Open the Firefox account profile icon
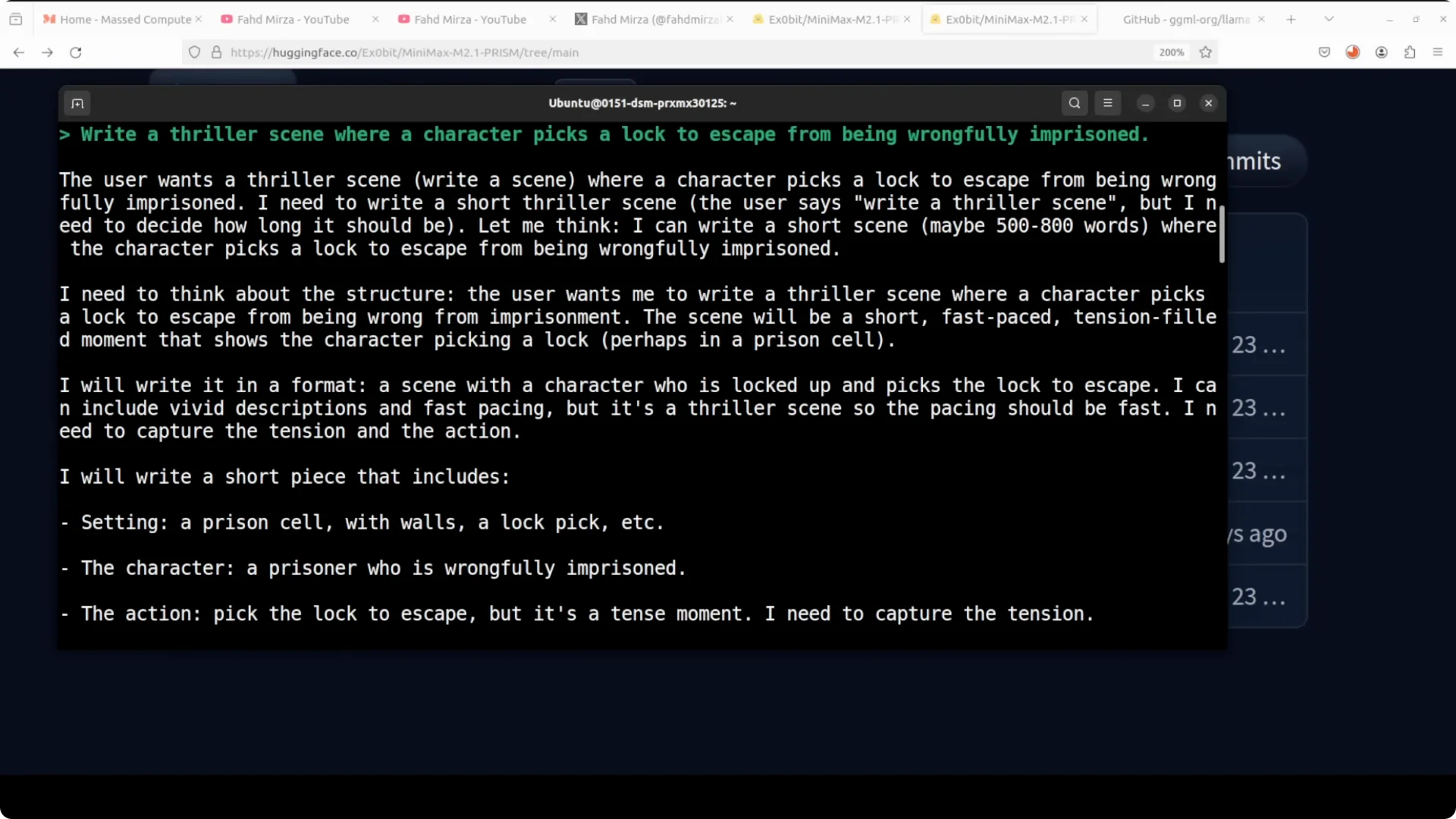Screen dimensions: 1456x819 click(x=1381, y=52)
